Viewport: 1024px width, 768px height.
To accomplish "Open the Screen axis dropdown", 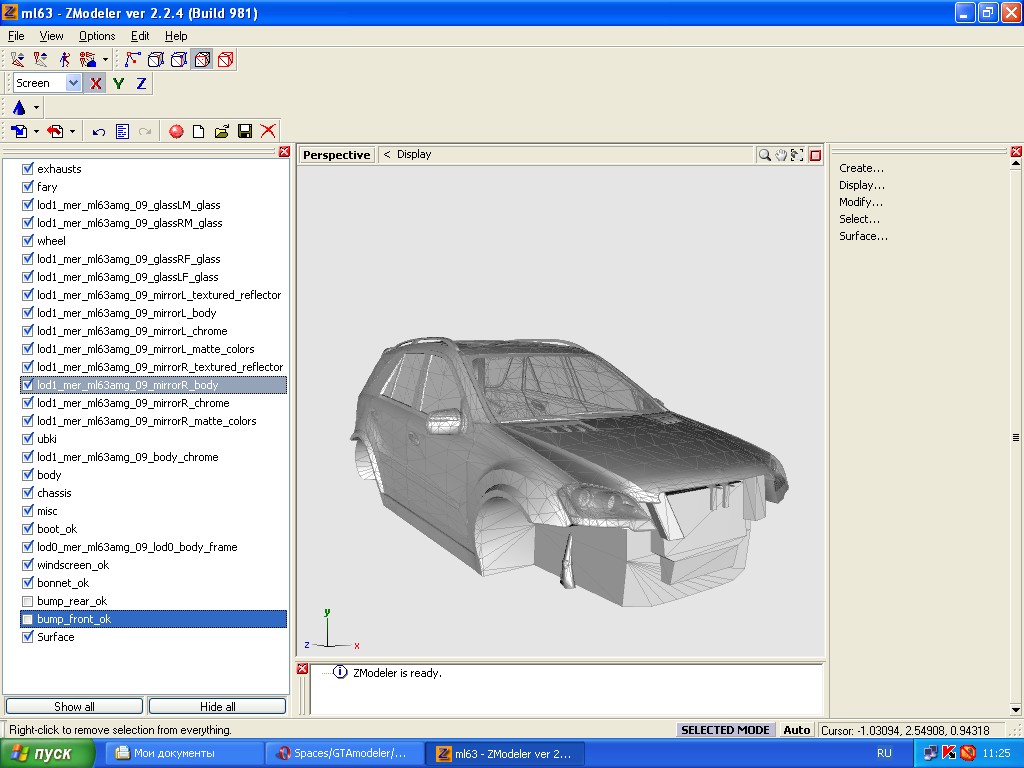I will point(73,84).
